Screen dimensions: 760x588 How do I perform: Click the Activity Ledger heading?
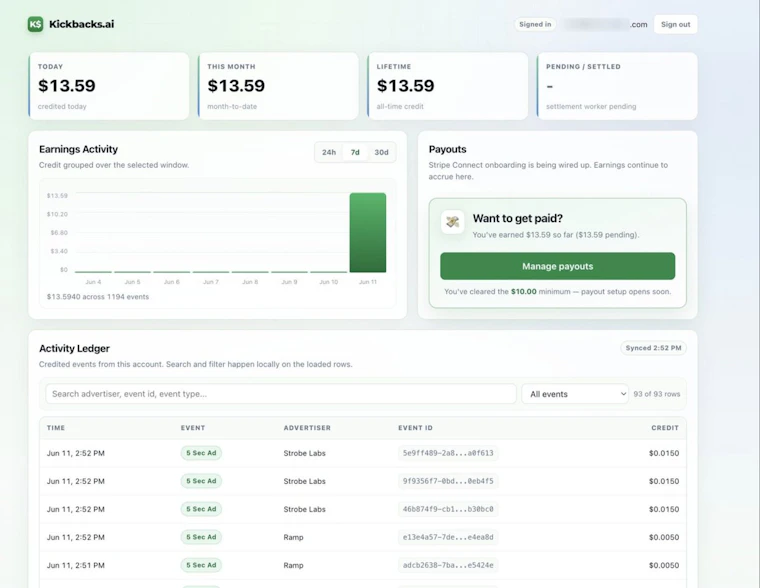pyautogui.click(x=74, y=349)
